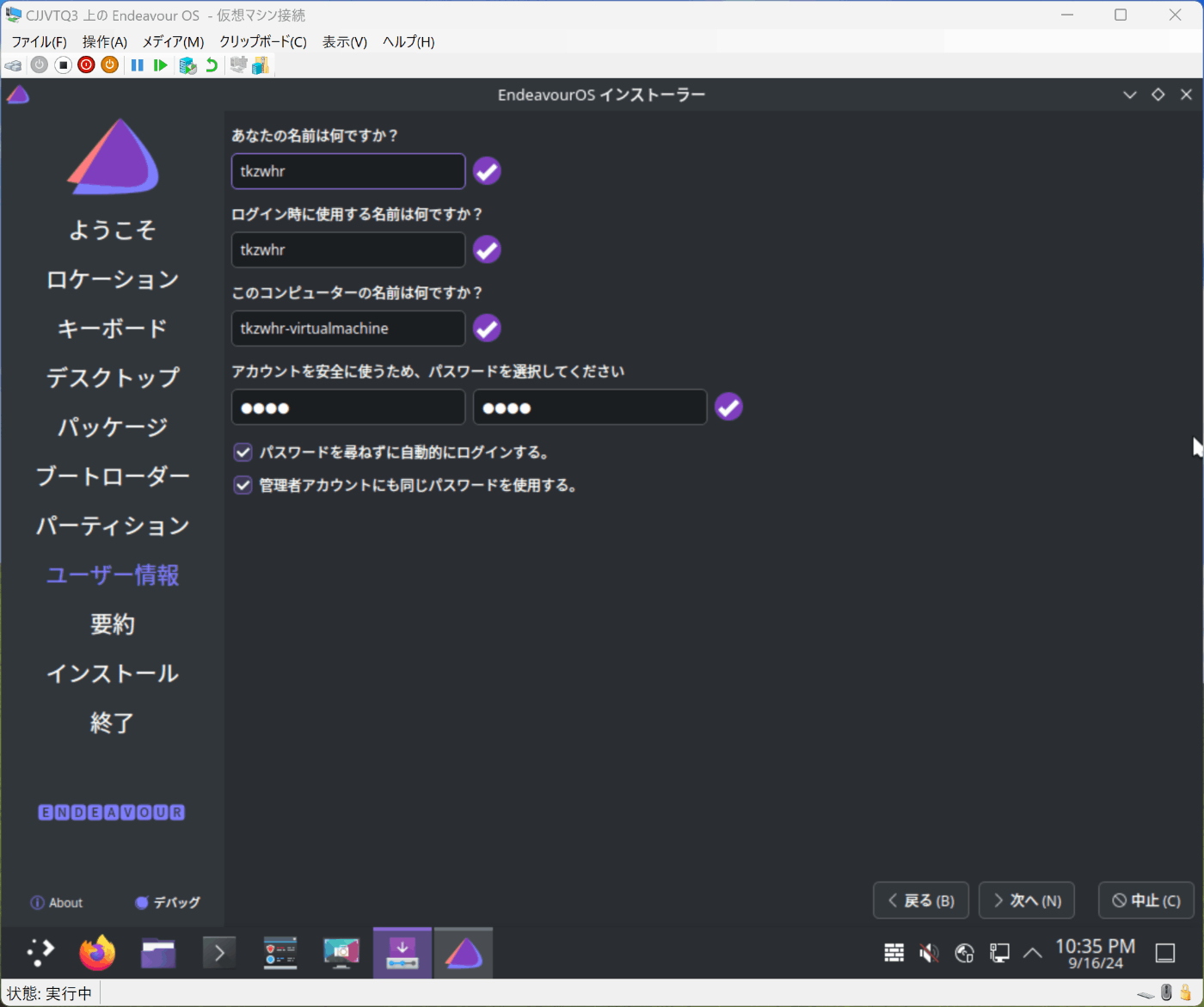The width and height of the screenshot is (1204, 1007).
Task: Select ようこそ step in sidebar
Action: (113, 230)
